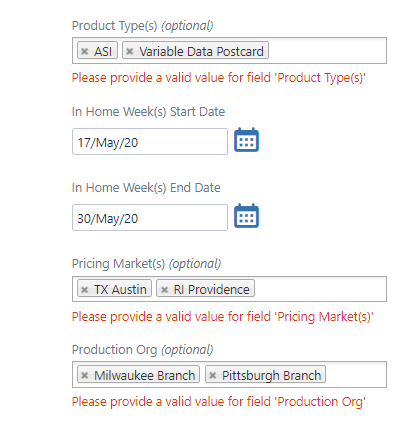Remove the ASI product type tag

[x=85, y=51]
